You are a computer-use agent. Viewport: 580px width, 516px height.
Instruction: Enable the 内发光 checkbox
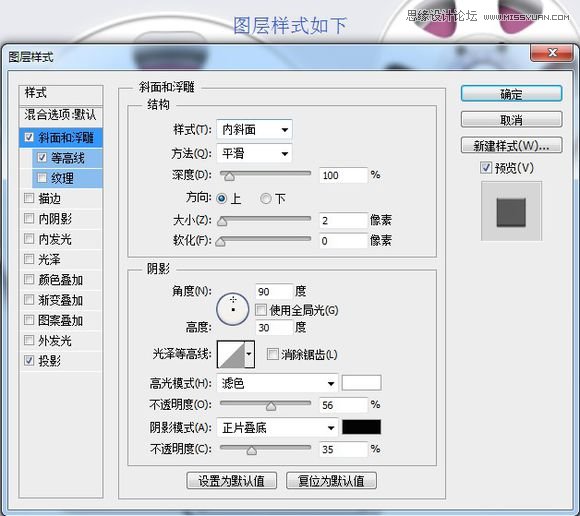[x=29, y=239]
